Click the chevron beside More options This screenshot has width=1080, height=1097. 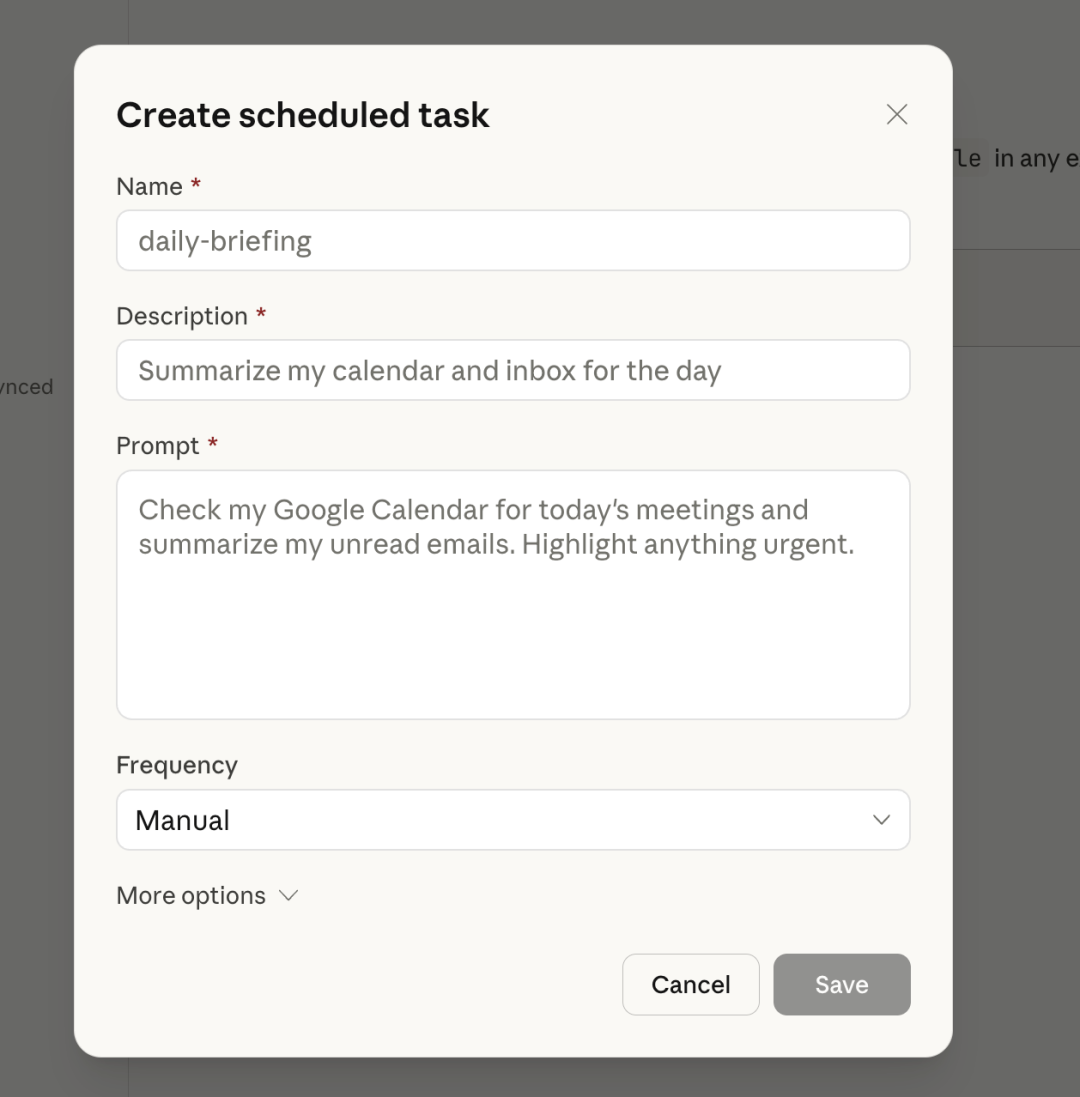point(288,895)
